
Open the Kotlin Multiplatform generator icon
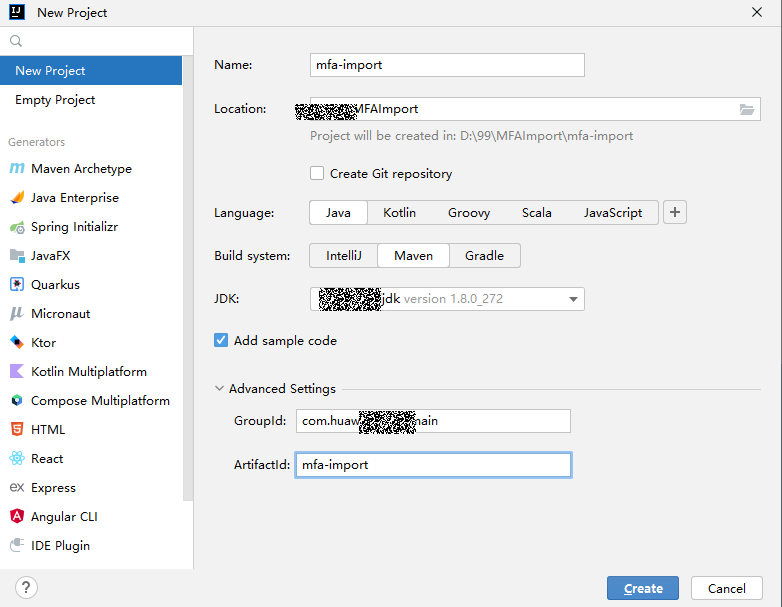[x=16, y=372]
